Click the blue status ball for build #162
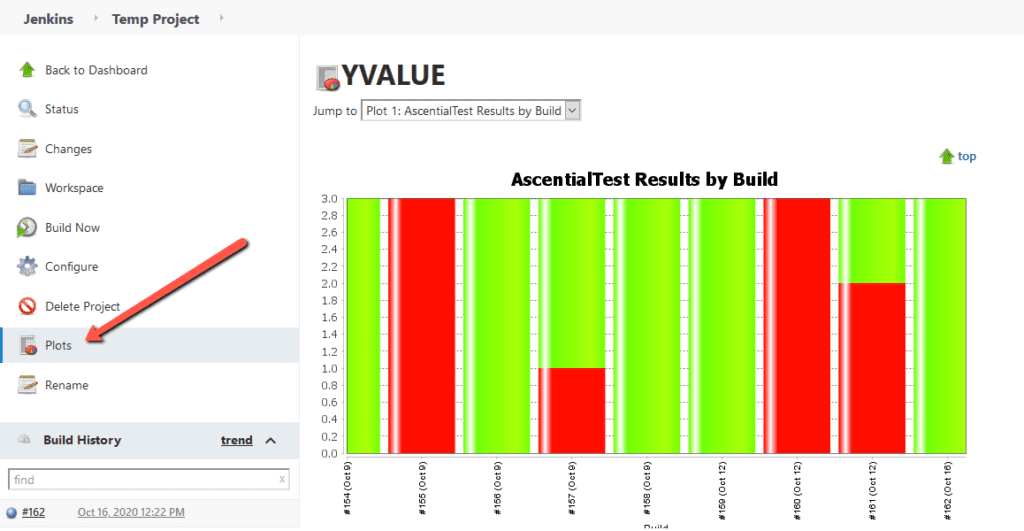This screenshot has width=1024, height=531. [x=11, y=513]
